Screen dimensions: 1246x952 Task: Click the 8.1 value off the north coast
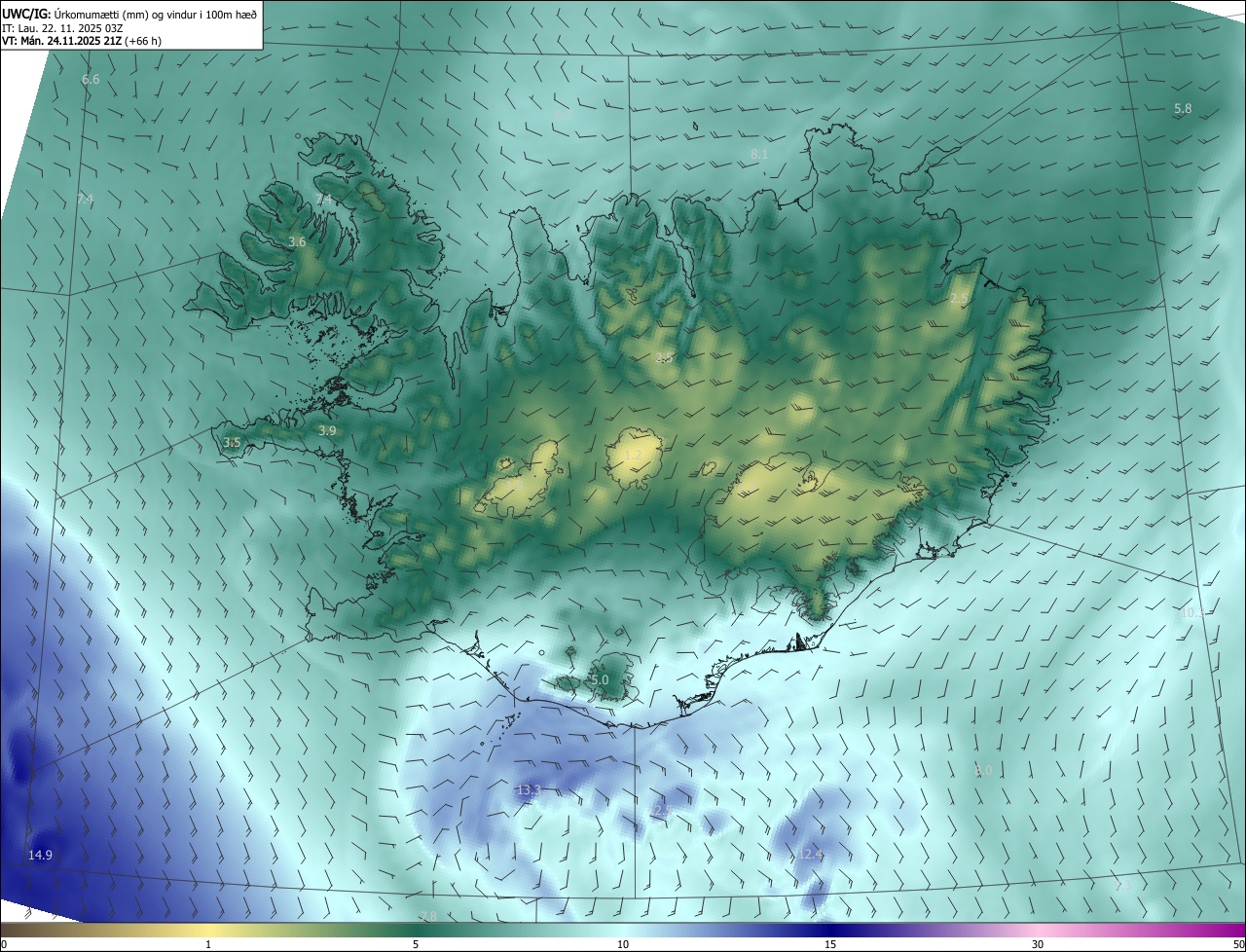[759, 154]
